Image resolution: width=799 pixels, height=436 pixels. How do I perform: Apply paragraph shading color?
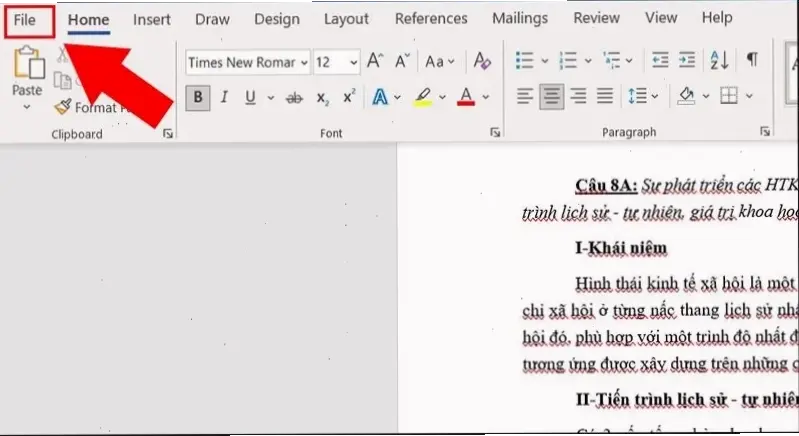[x=686, y=96]
